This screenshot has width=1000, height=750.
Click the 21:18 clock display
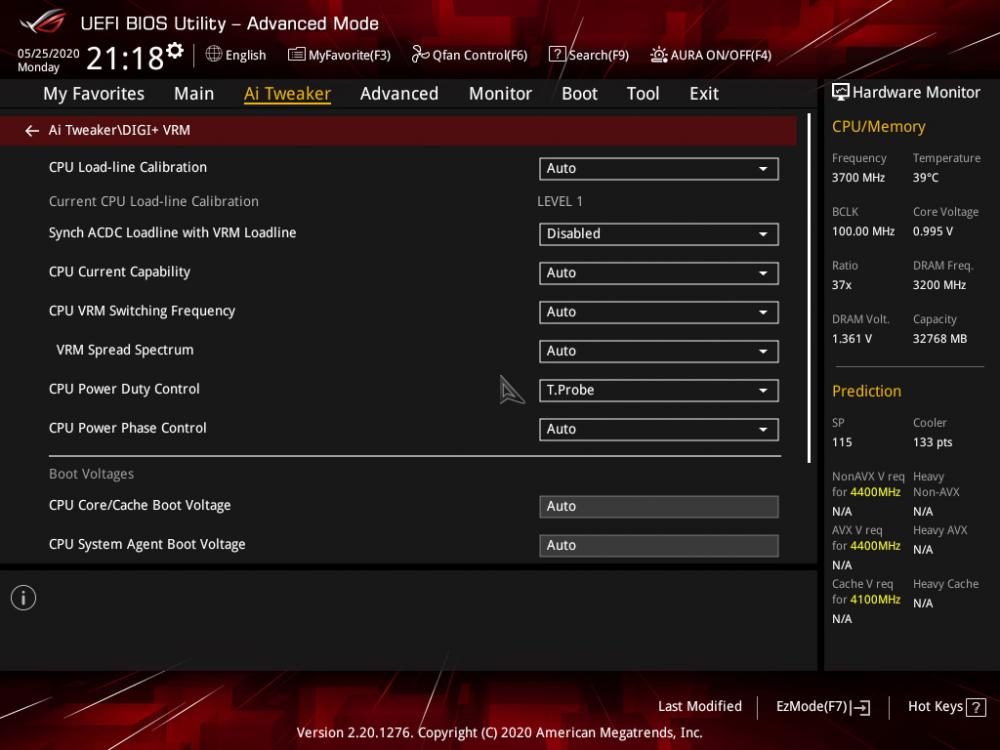[125, 58]
